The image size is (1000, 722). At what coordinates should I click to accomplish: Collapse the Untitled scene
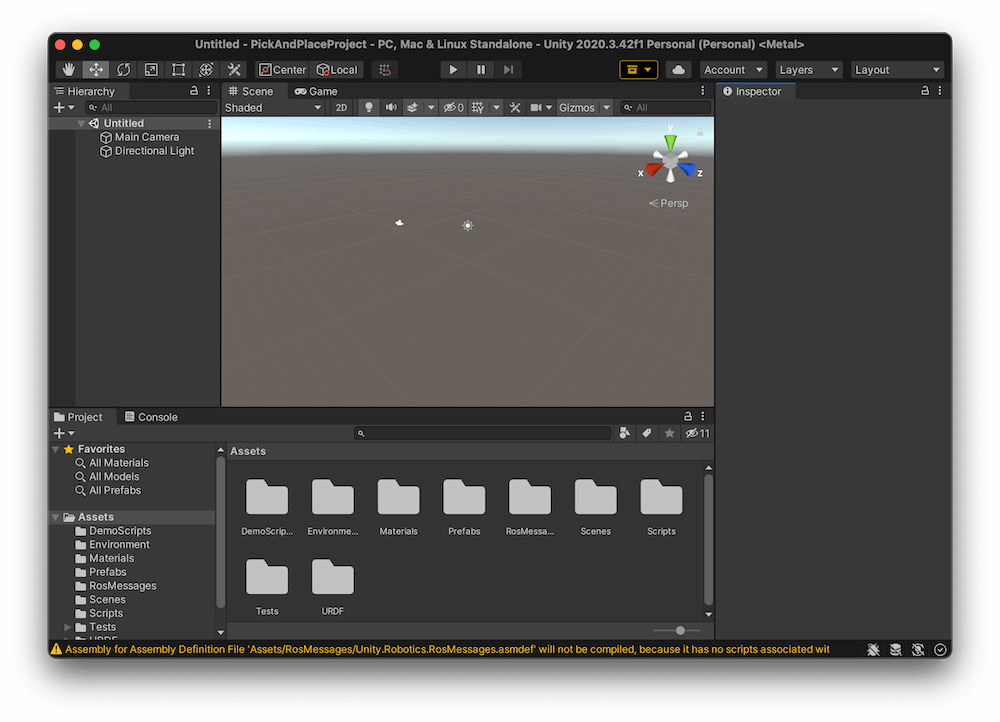point(81,123)
